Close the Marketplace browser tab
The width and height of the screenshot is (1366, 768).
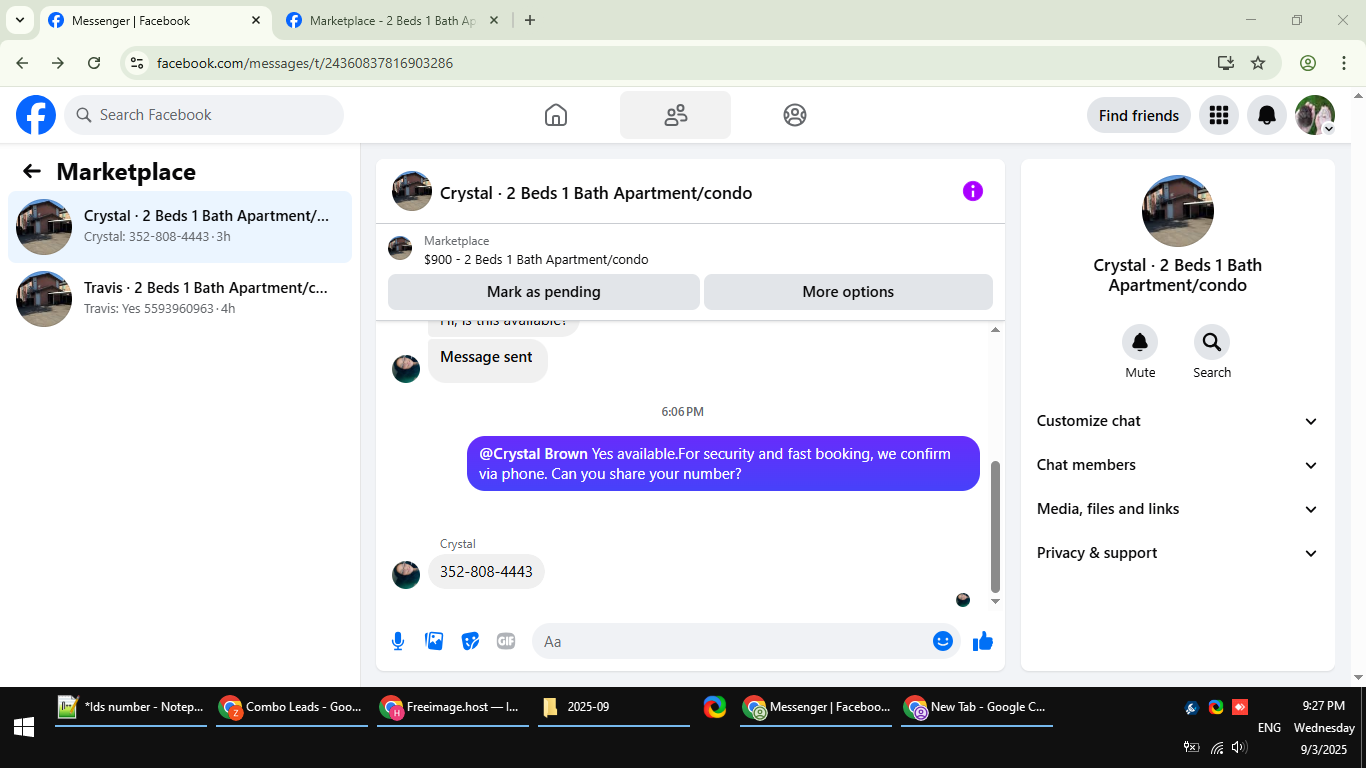(x=493, y=20)
